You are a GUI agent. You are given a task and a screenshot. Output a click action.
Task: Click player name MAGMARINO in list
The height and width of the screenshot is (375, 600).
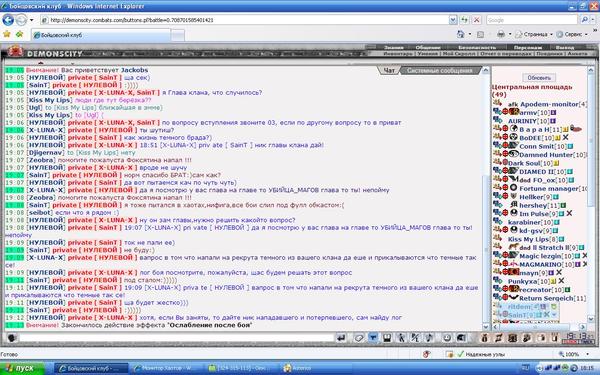point(540,264)
